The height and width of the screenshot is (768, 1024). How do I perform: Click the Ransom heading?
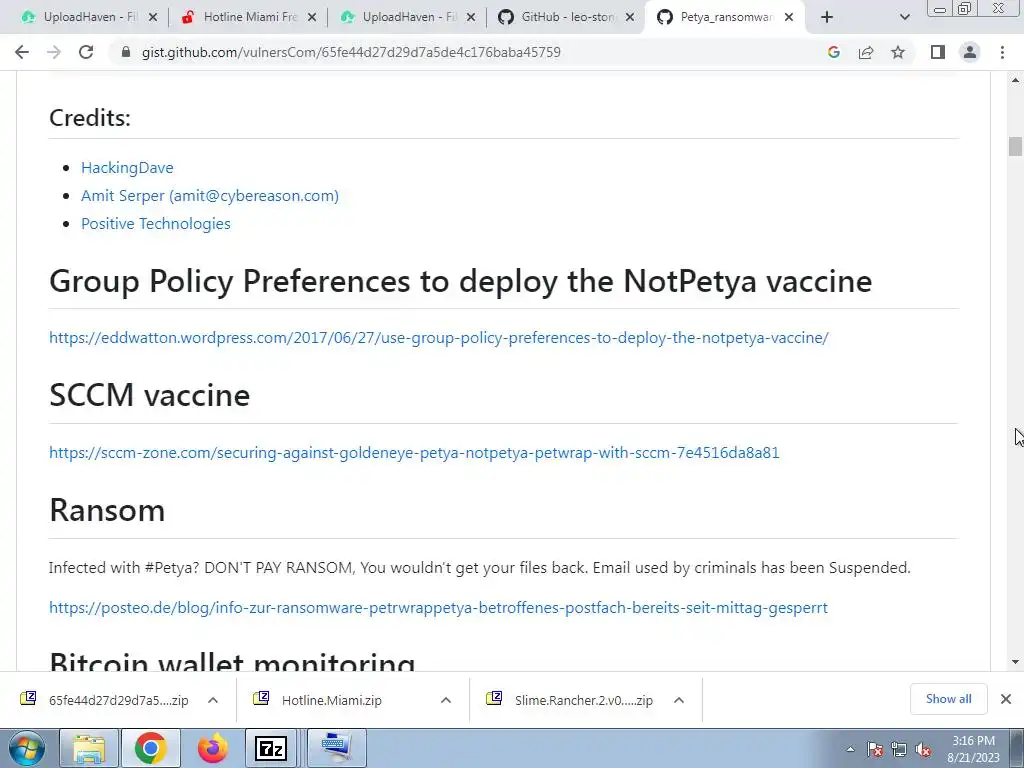click(107, 510)
